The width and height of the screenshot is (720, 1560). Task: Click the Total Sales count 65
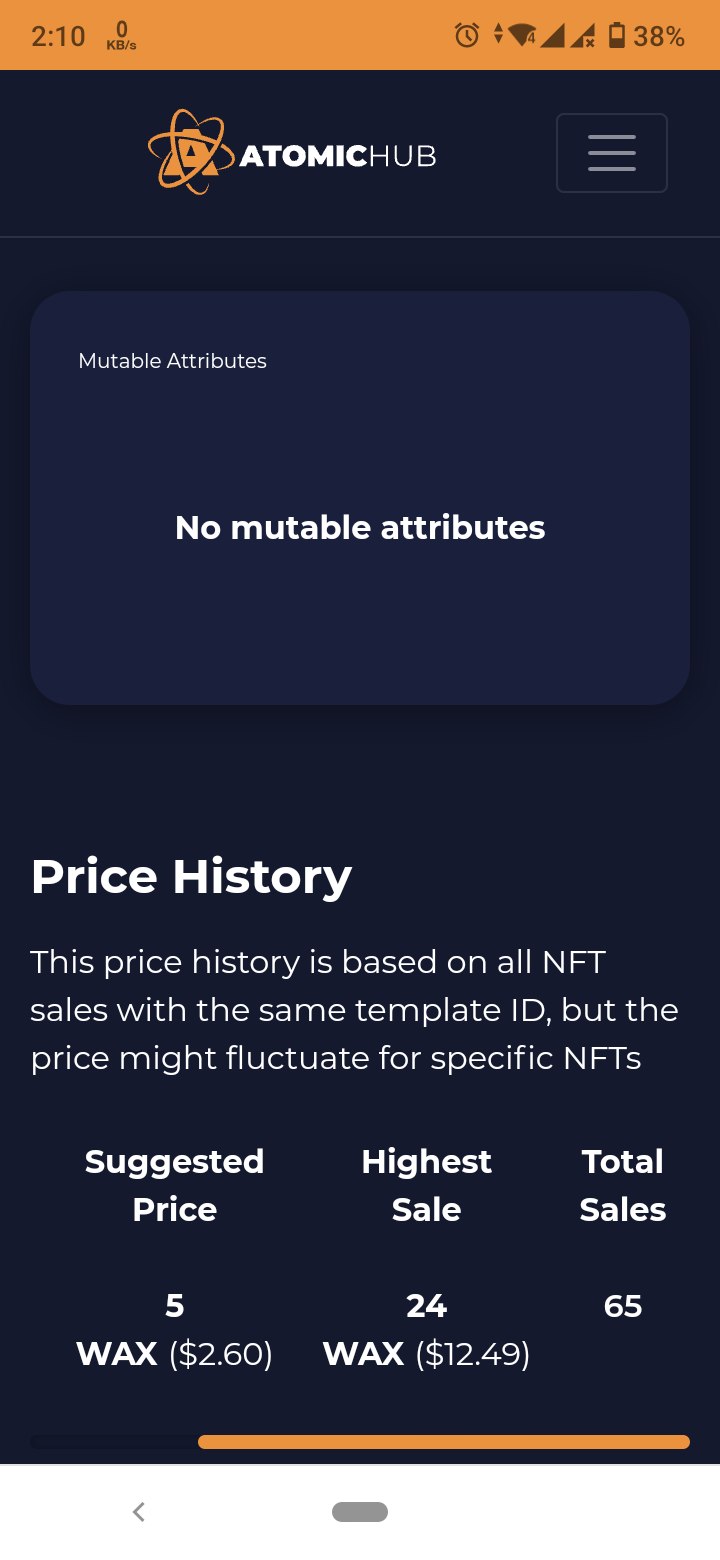pos(623,1306)
